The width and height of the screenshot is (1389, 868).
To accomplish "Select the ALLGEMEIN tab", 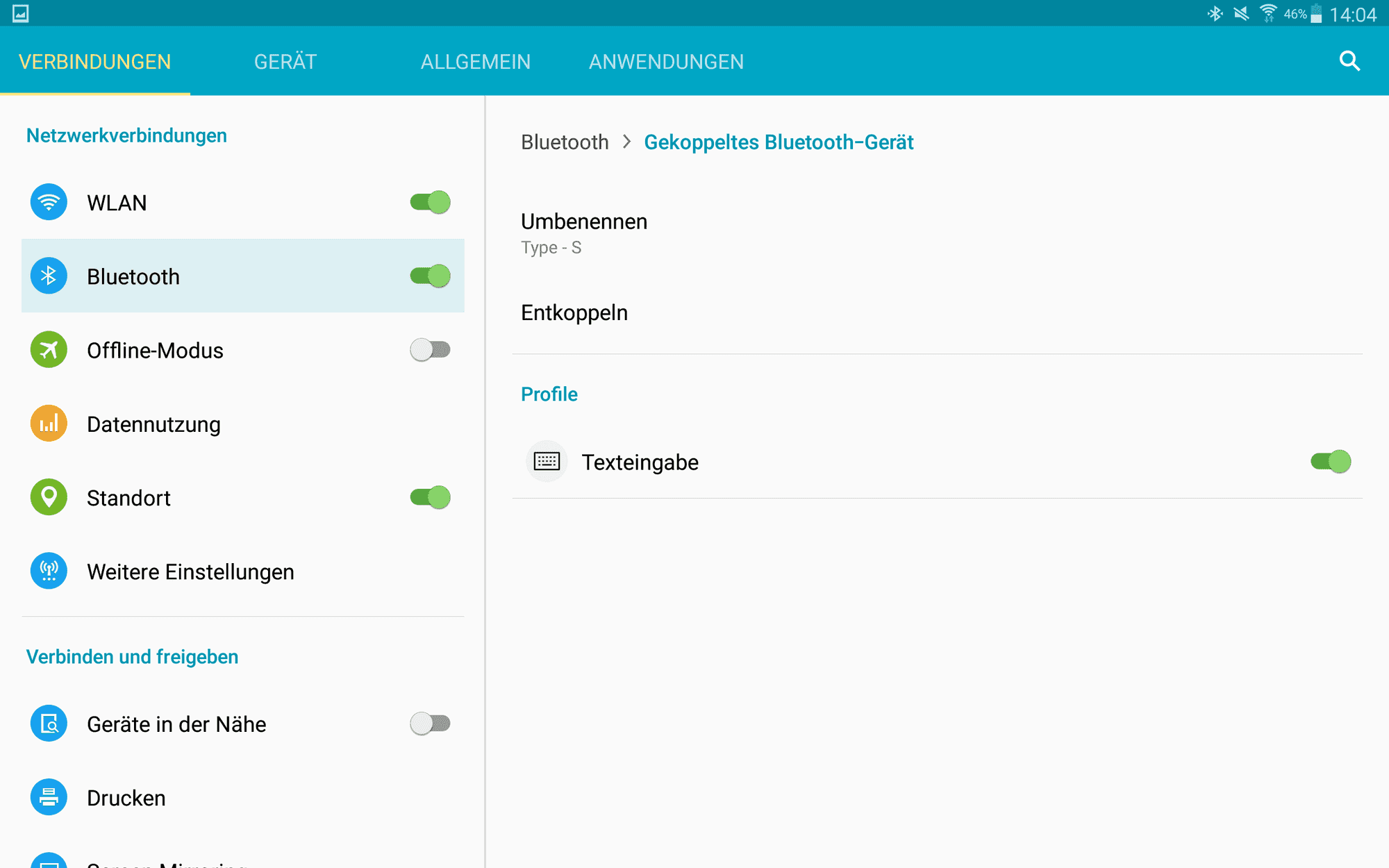I will (x=475, y=62).
